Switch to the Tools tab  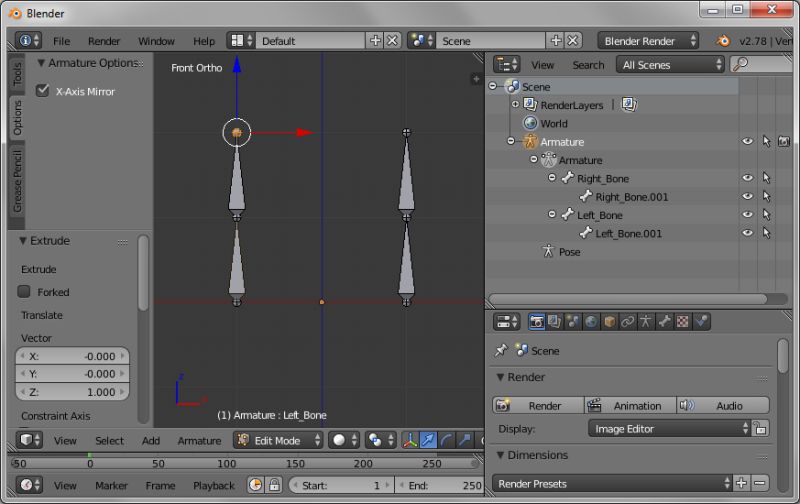pyautogui.click(x=17, y=74)
